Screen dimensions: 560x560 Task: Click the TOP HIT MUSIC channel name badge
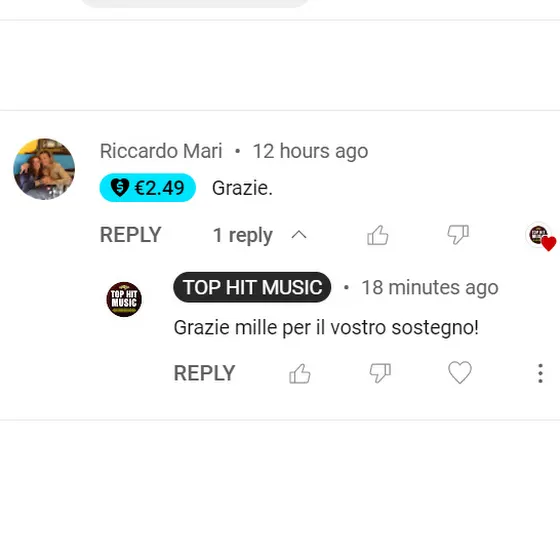[252, 287]
